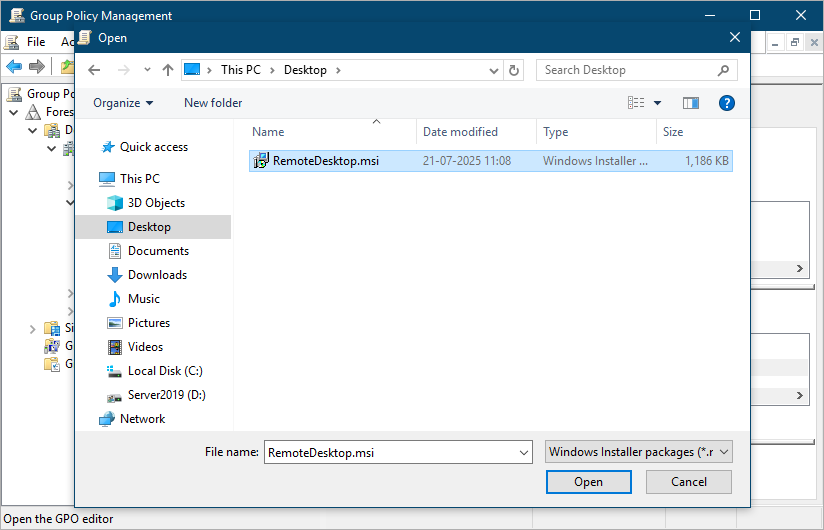Screen dimensions: 824x530
Task: Open the Organize dropdown menu
Action: point(123,103)
